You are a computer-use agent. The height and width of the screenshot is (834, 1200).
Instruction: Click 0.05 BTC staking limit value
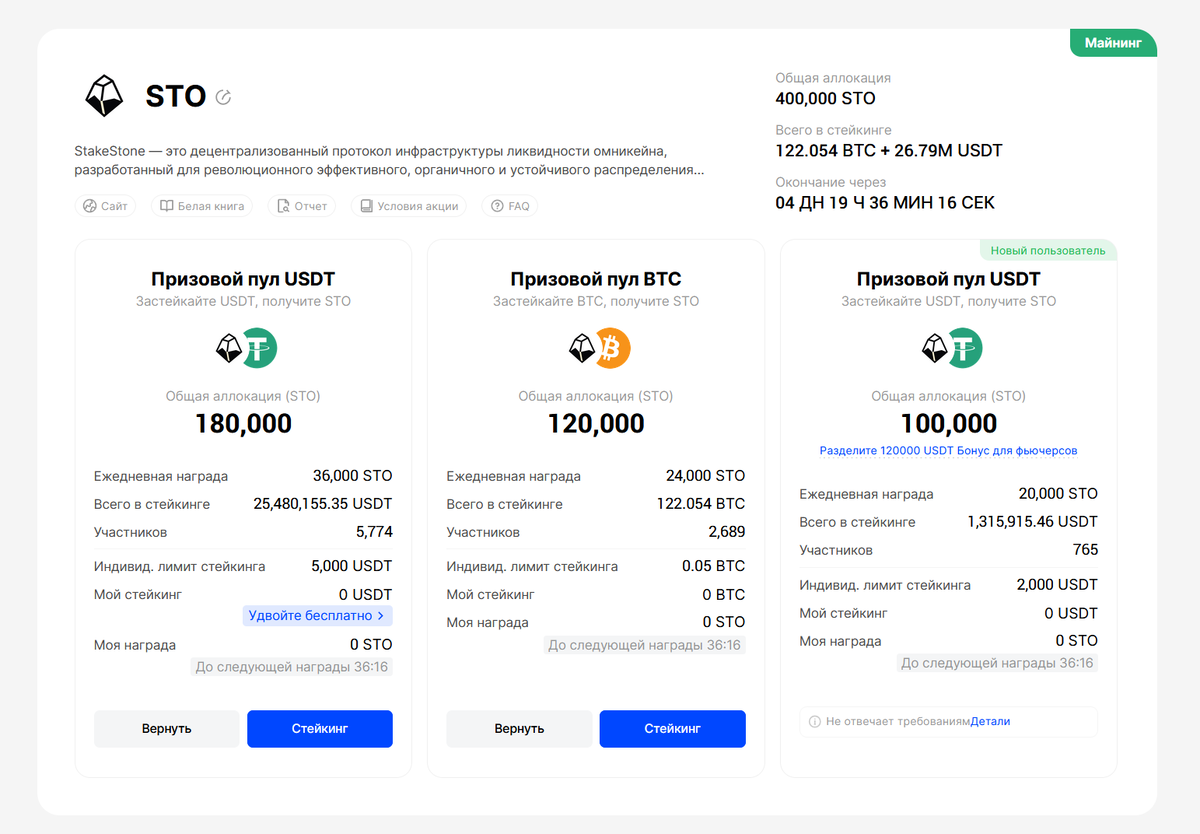[x=714, y=566]
